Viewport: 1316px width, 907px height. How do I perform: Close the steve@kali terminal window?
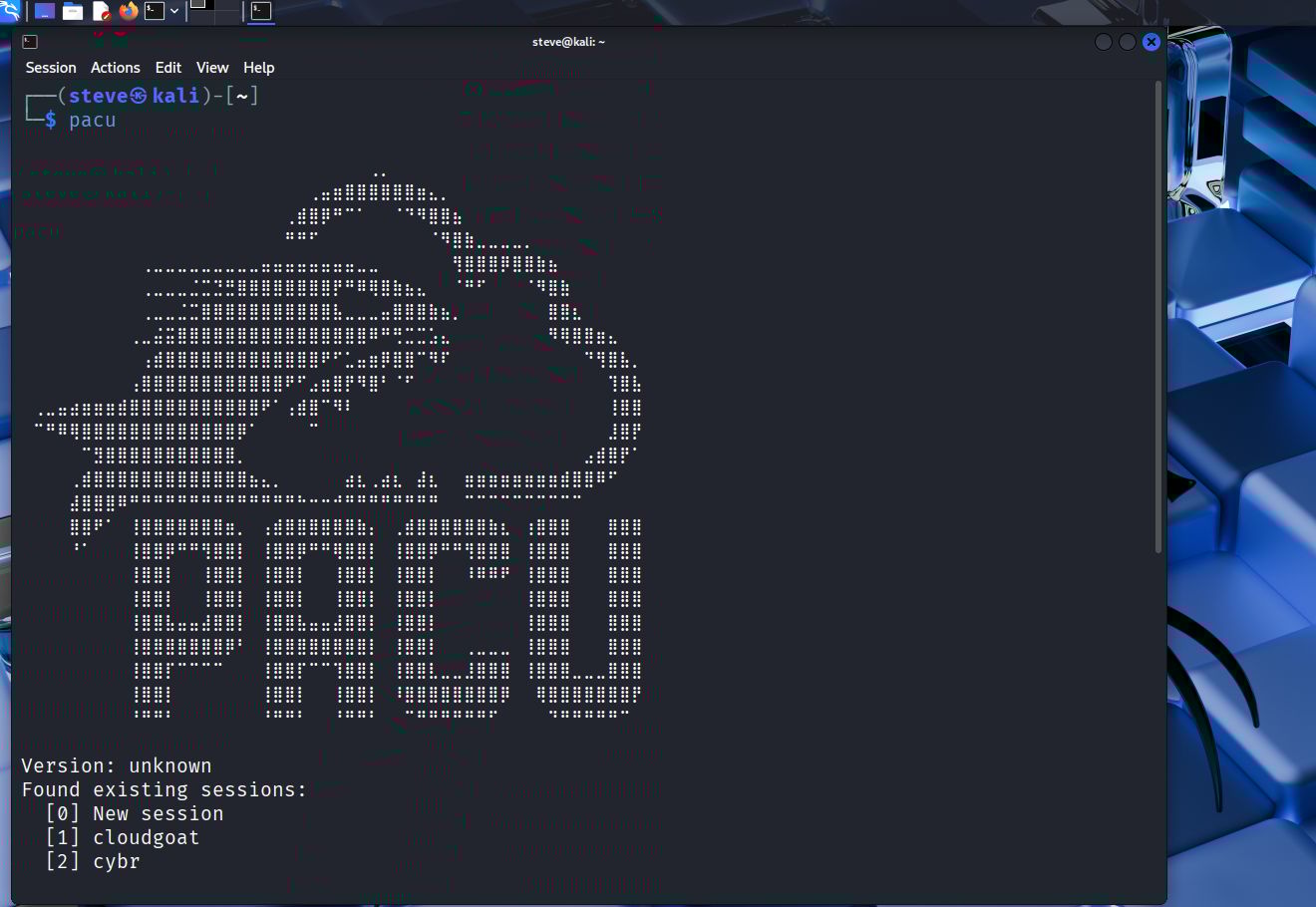(x=1151, y=42)
